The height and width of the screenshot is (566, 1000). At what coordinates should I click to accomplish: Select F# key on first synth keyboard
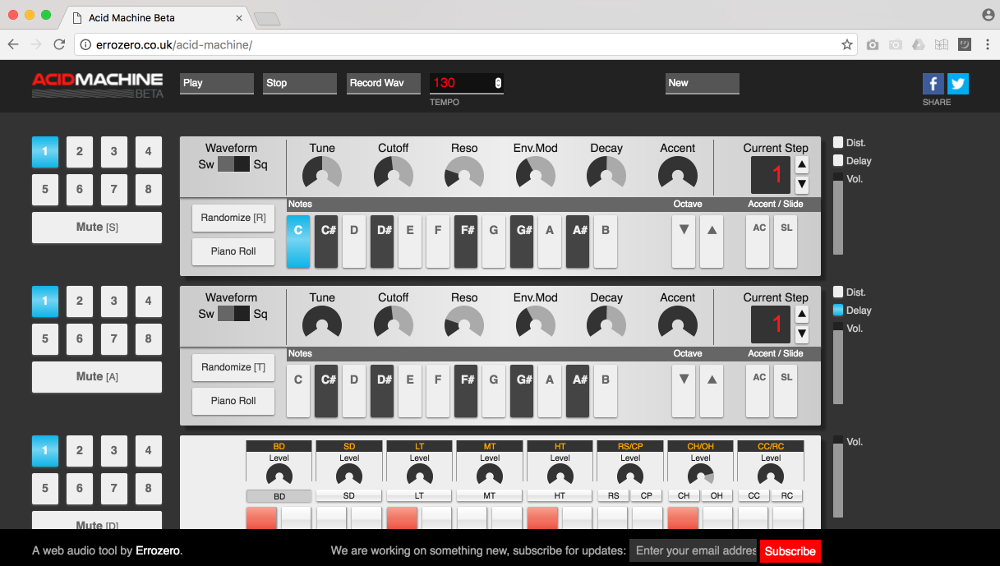point(466,241)
